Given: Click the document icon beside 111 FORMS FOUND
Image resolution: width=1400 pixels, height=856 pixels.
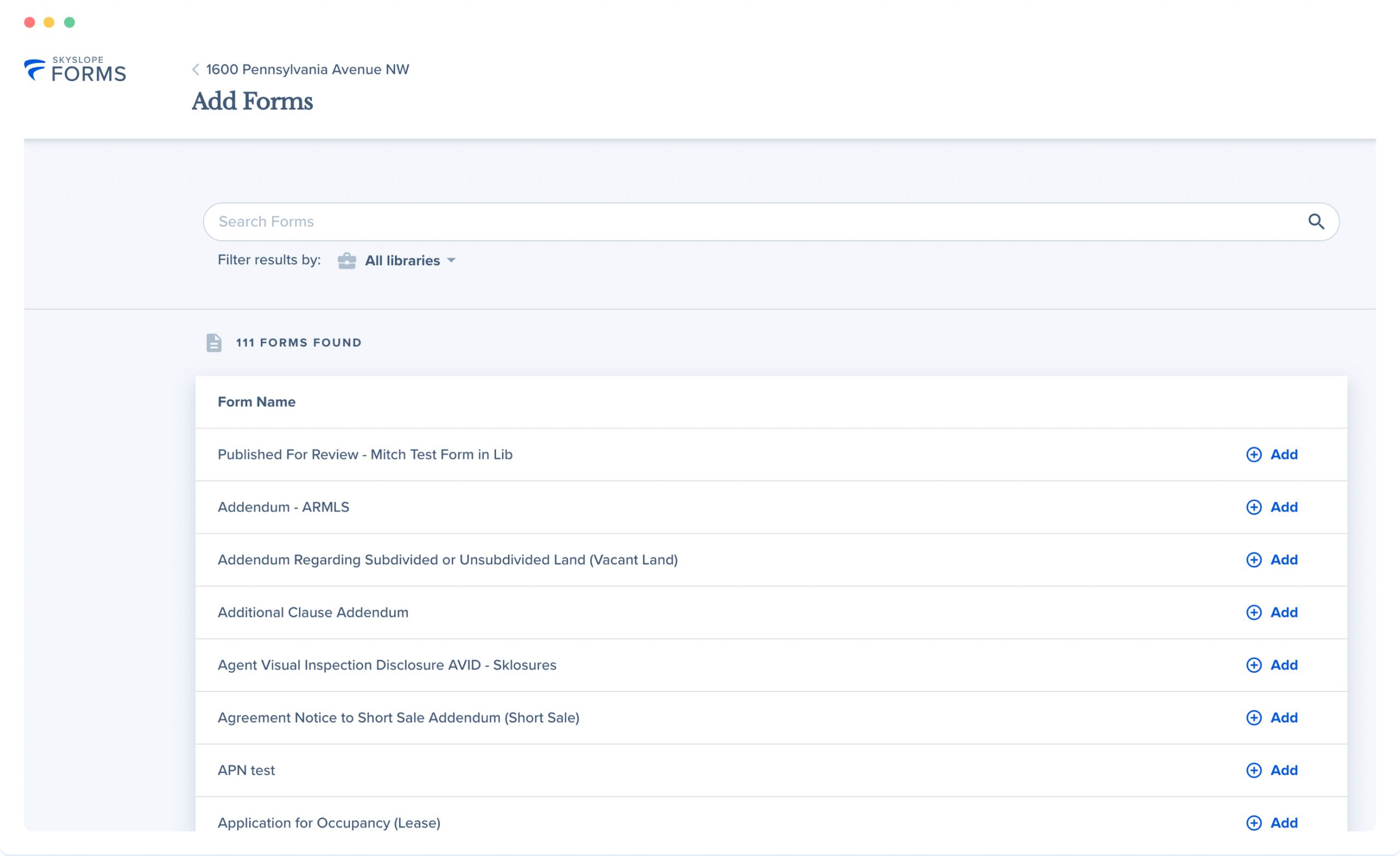Looking at the screenshot, I should click(214, 342).
